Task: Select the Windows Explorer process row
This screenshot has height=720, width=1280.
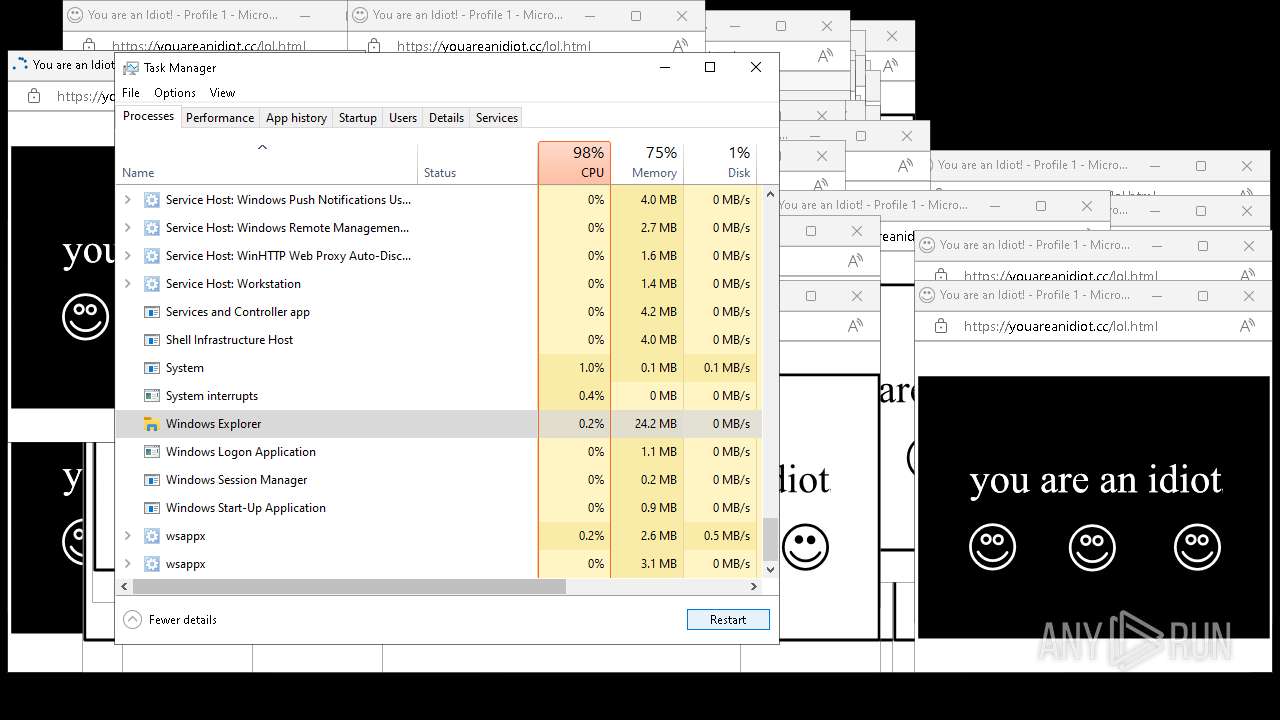Action: [439, 424]
